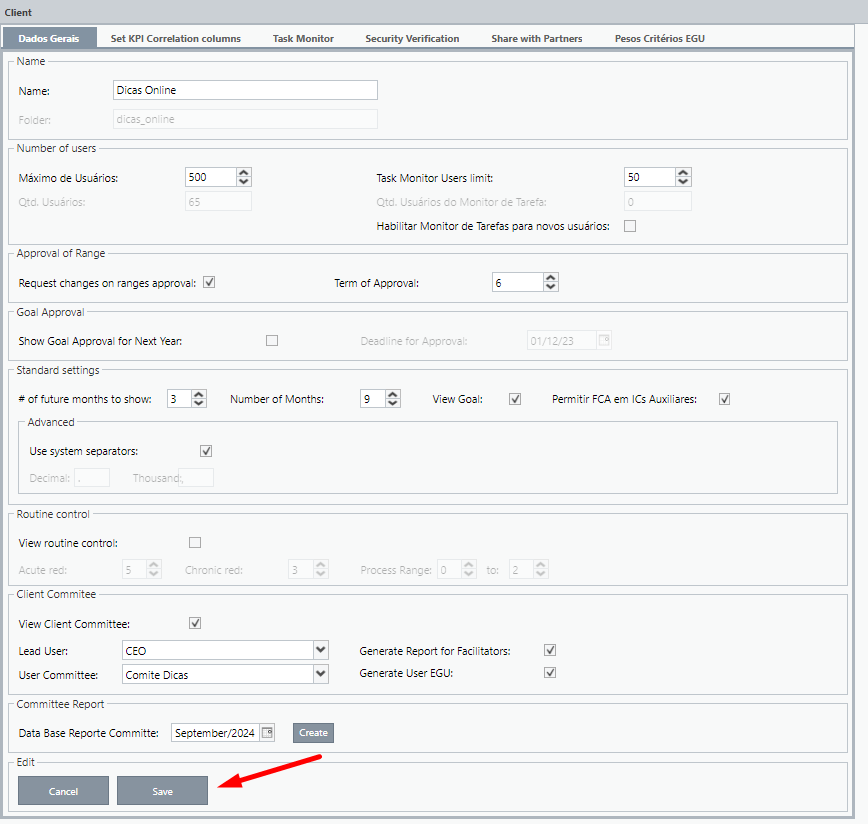Screen dimensions: 868x824
Task: Click into the Name text field
Action: [245, 90]
